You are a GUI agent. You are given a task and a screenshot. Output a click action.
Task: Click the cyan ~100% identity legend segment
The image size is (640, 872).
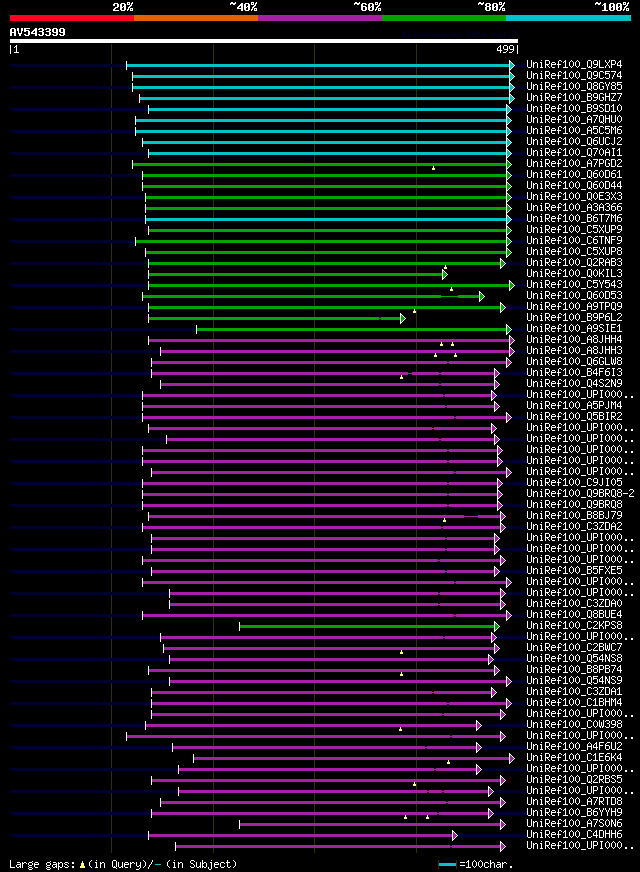pos(568,18)
